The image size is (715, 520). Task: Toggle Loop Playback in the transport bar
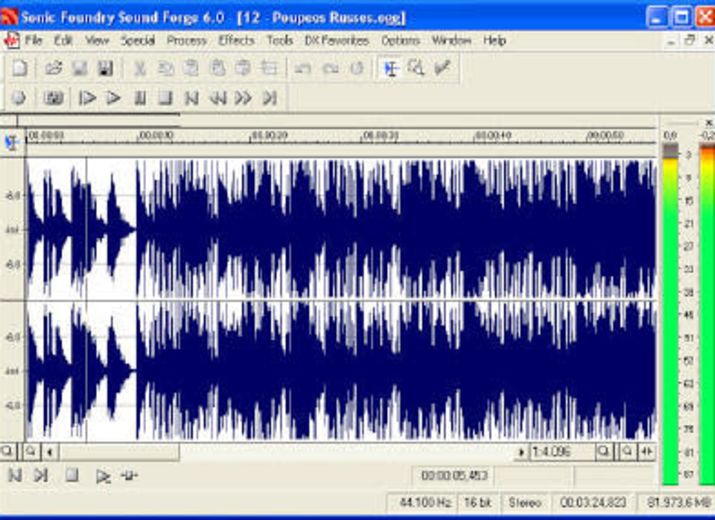coord(53,98)
